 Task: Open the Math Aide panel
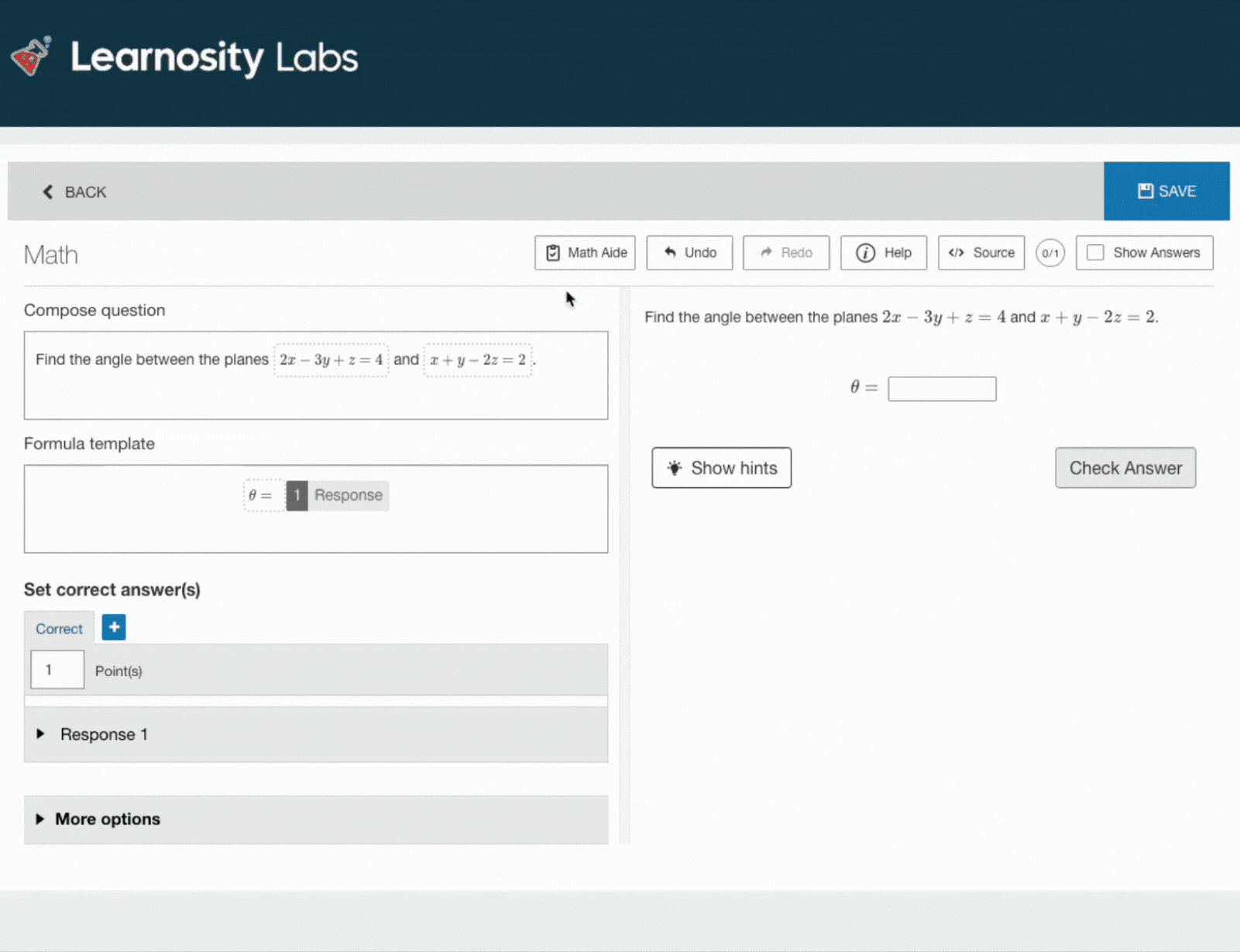tap(585, 253)
